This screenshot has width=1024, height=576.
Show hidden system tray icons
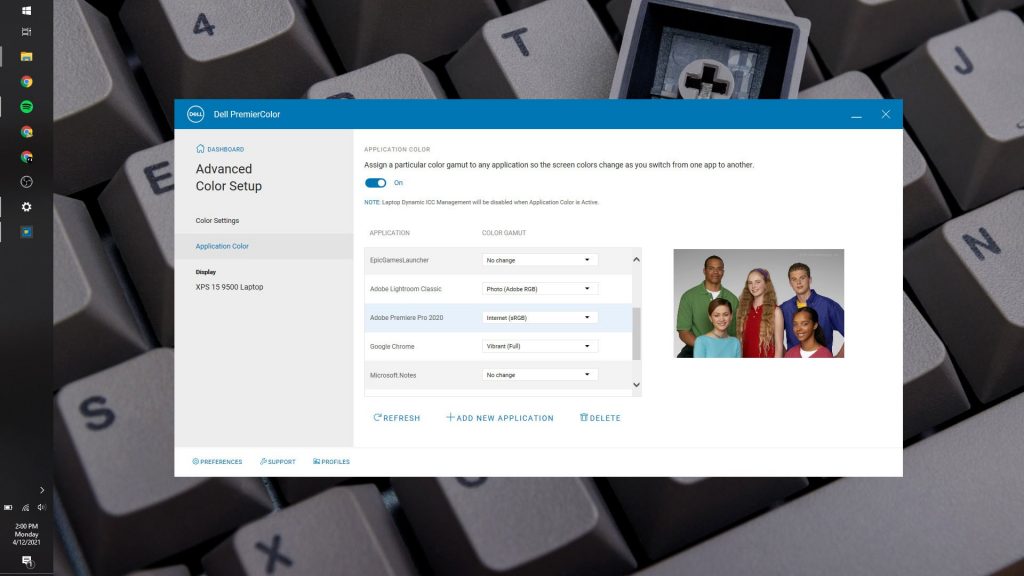(42, 490)
